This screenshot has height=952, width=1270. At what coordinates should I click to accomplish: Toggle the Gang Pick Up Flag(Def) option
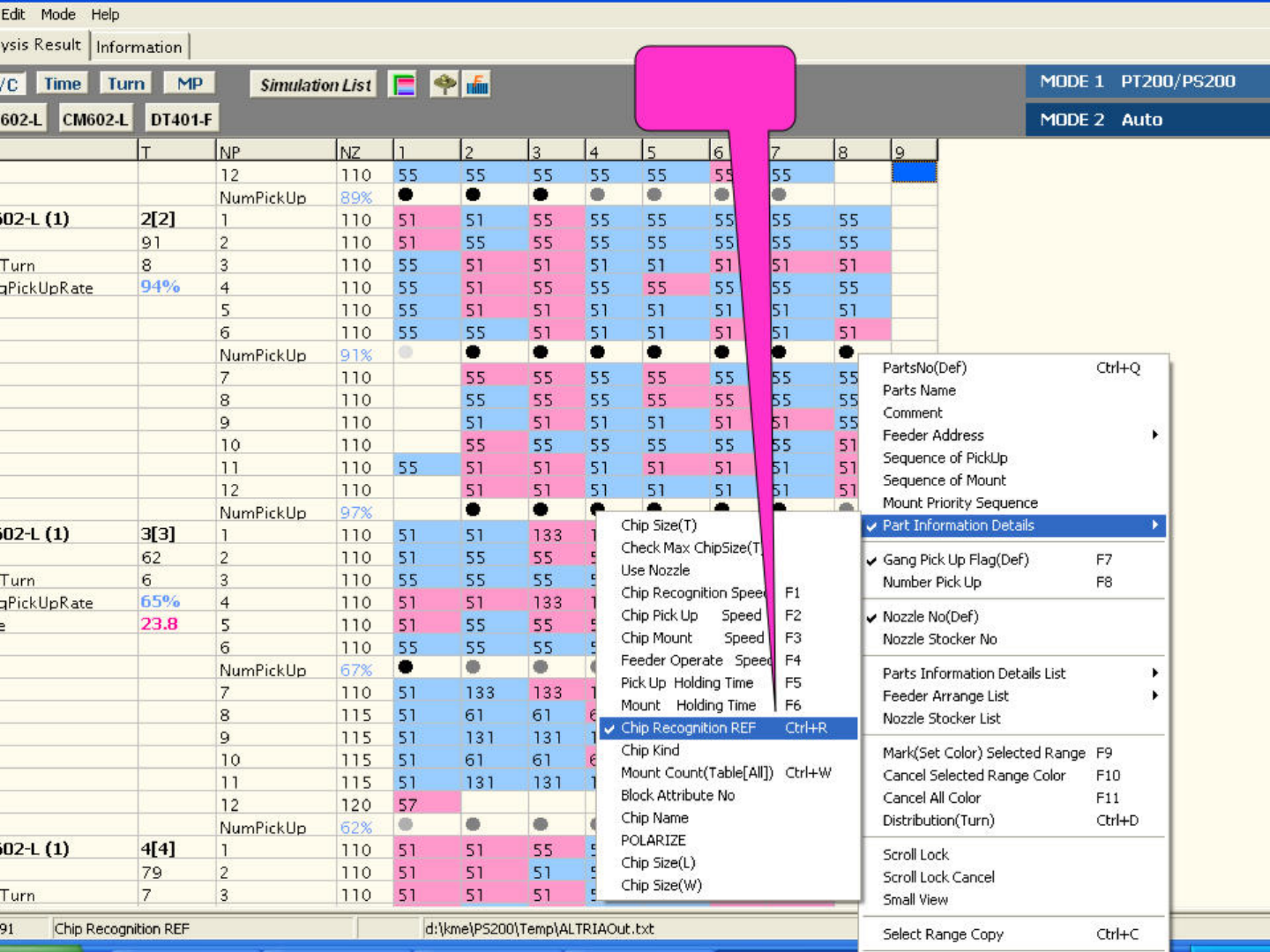click(x=955, y=560)
